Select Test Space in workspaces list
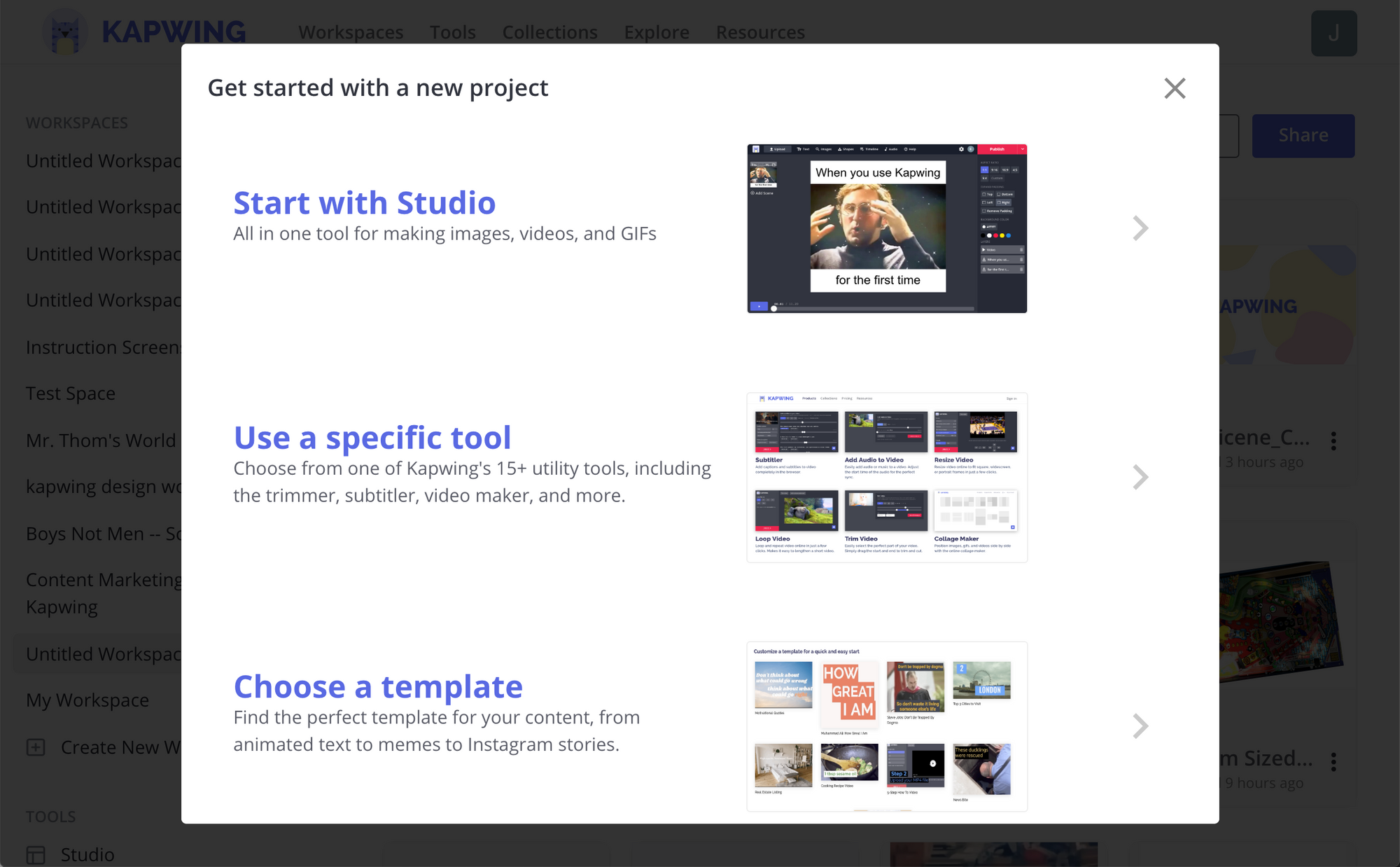 71,394
